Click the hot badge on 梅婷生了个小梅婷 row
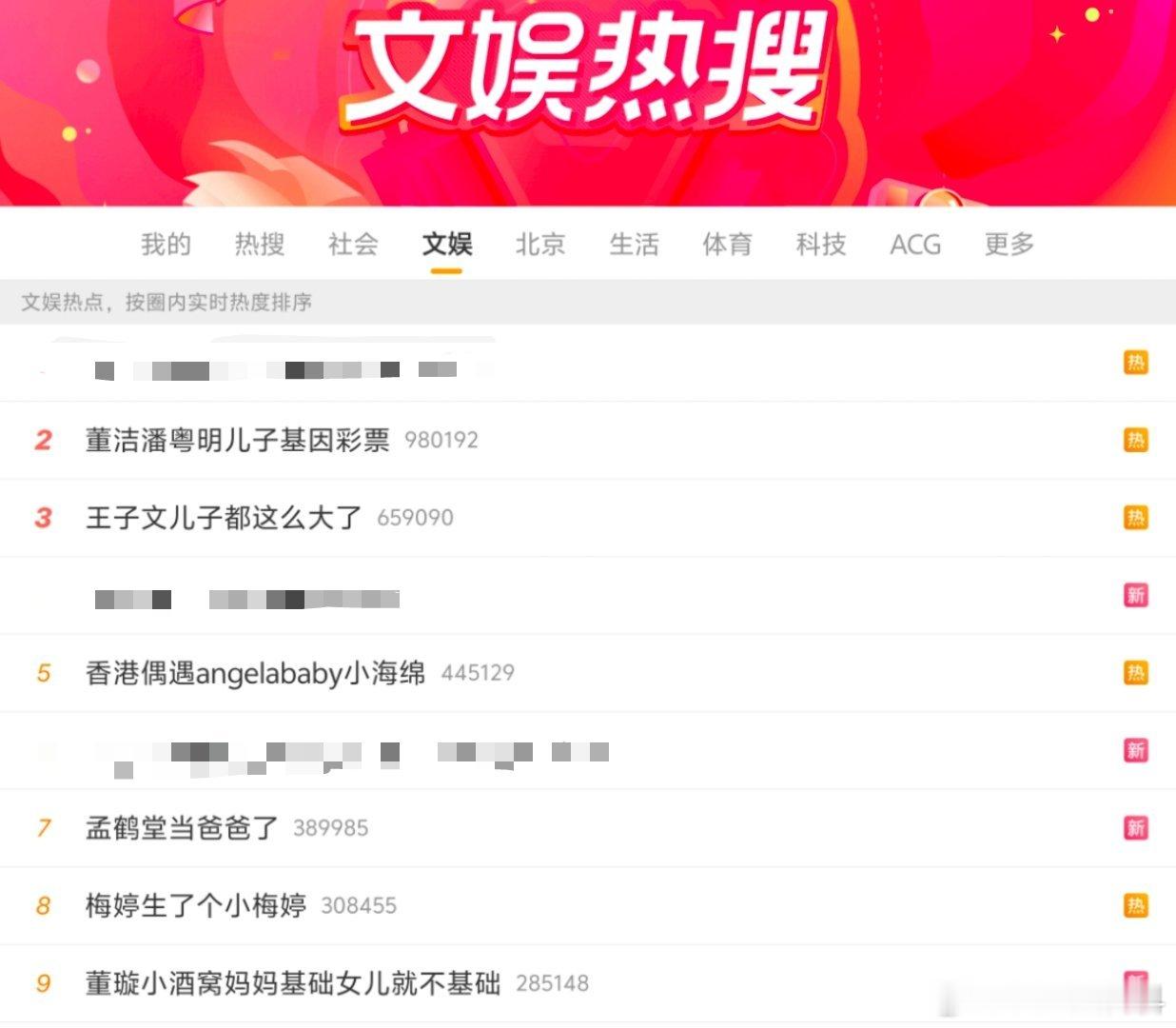 [1135, 905]
